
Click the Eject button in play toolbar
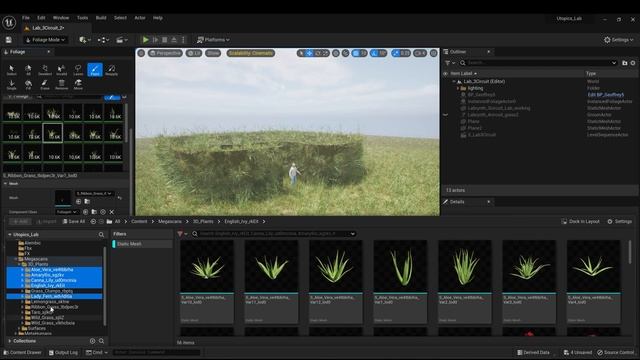174,40
